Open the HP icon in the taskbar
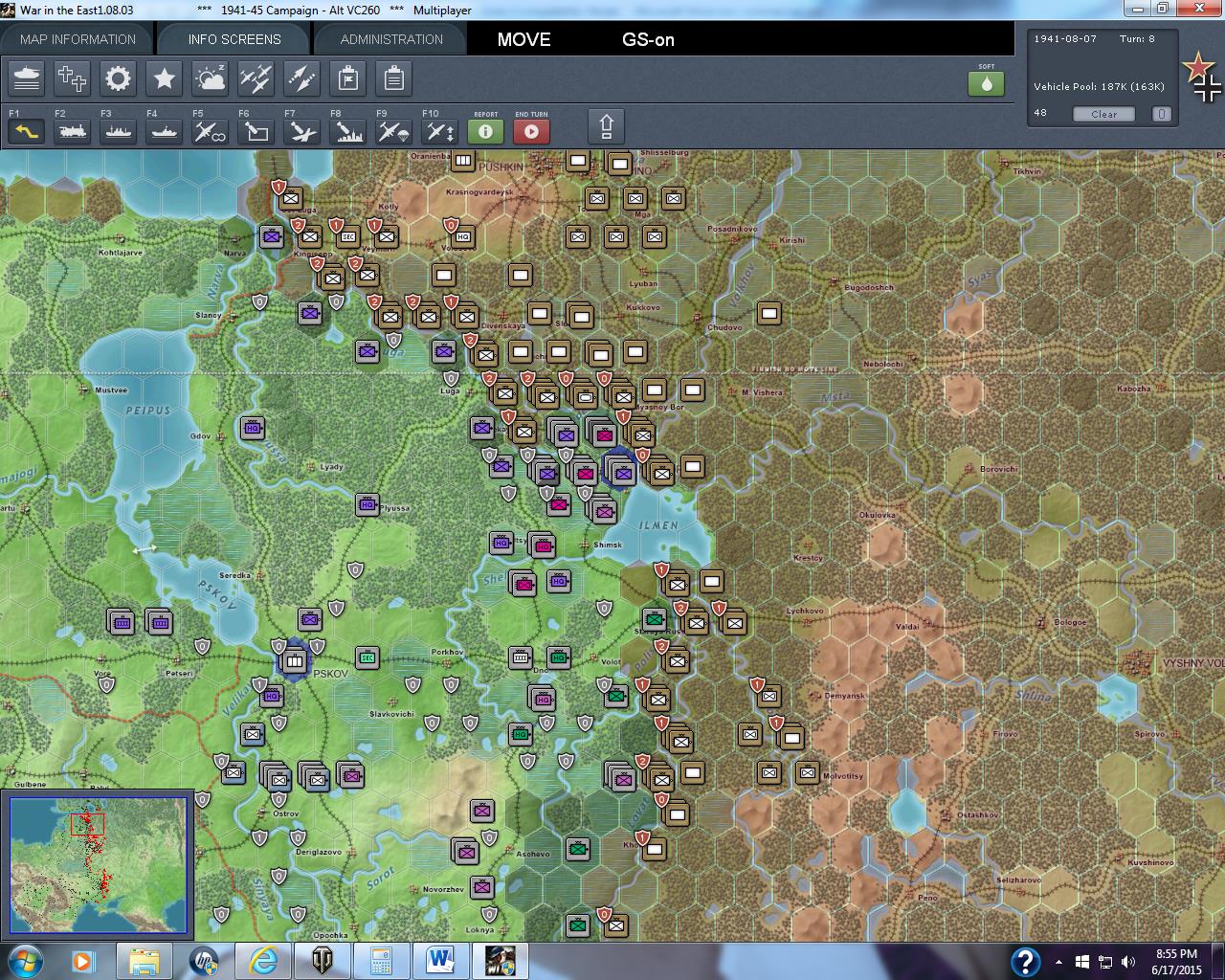 [x=204, y=961]
